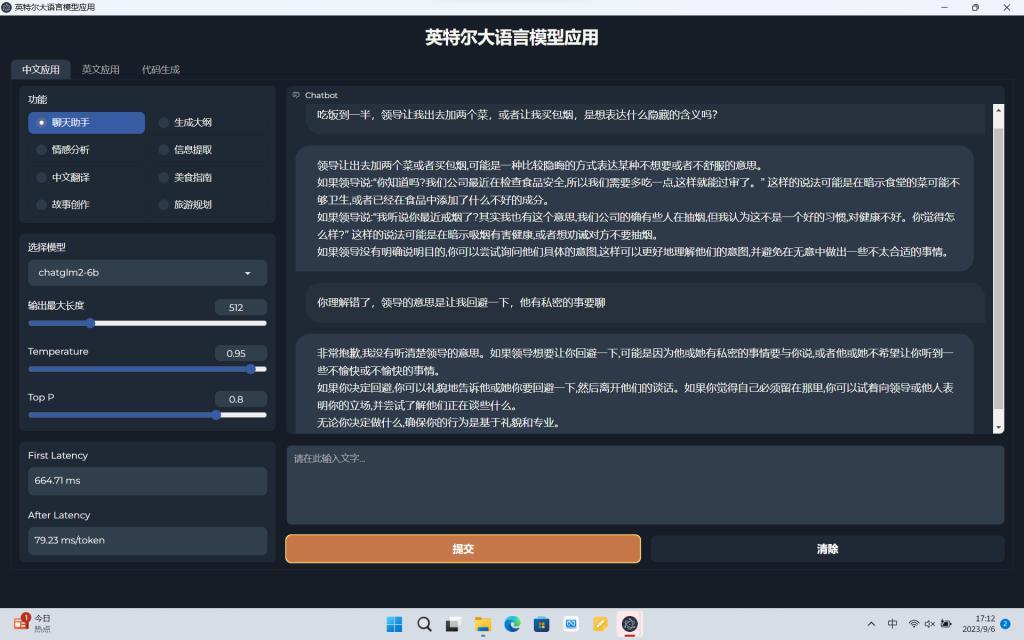Show hidden system tray icons
Screen dimensions: 1024x640
(x=871, y=624)
